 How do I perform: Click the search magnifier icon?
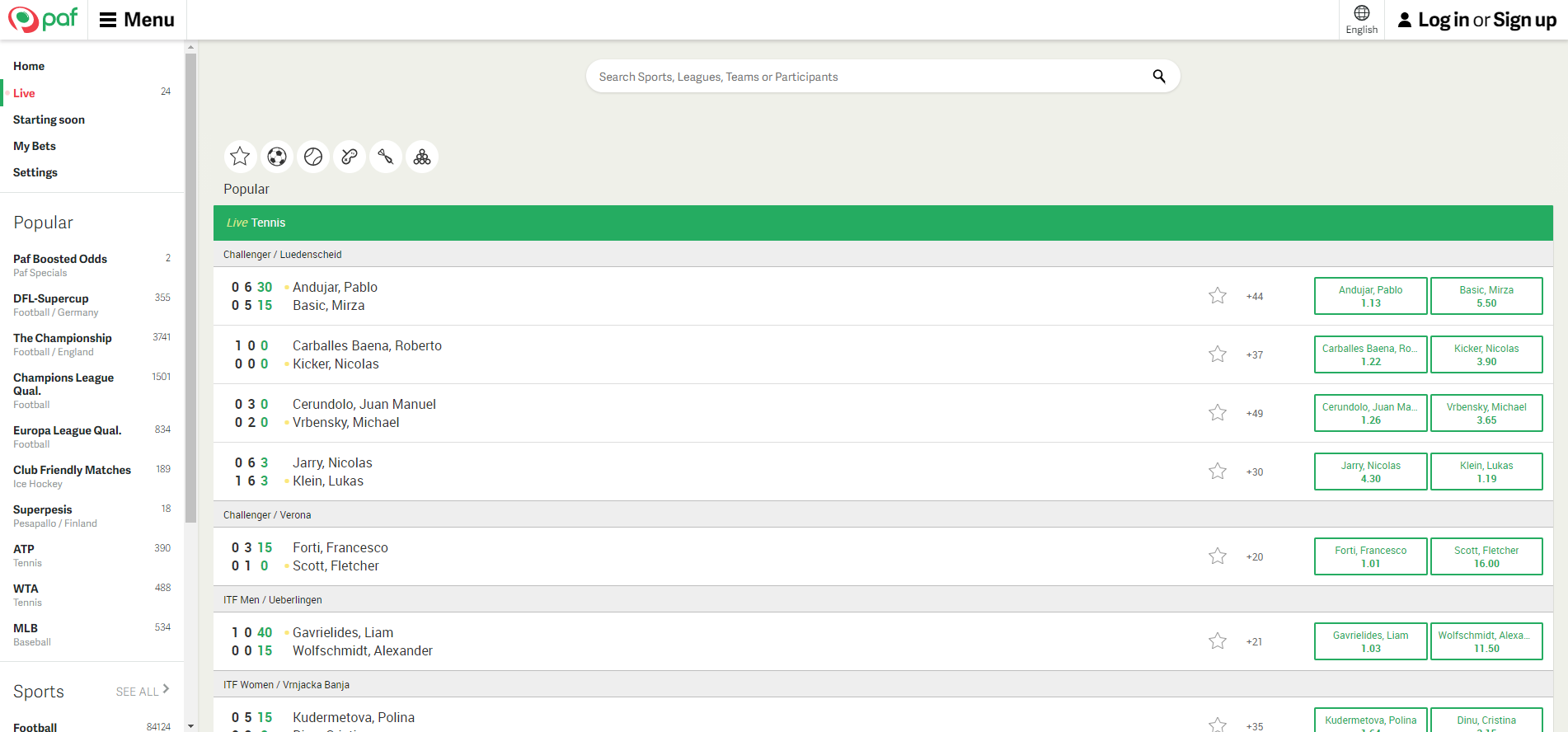tap(1158, 77)
